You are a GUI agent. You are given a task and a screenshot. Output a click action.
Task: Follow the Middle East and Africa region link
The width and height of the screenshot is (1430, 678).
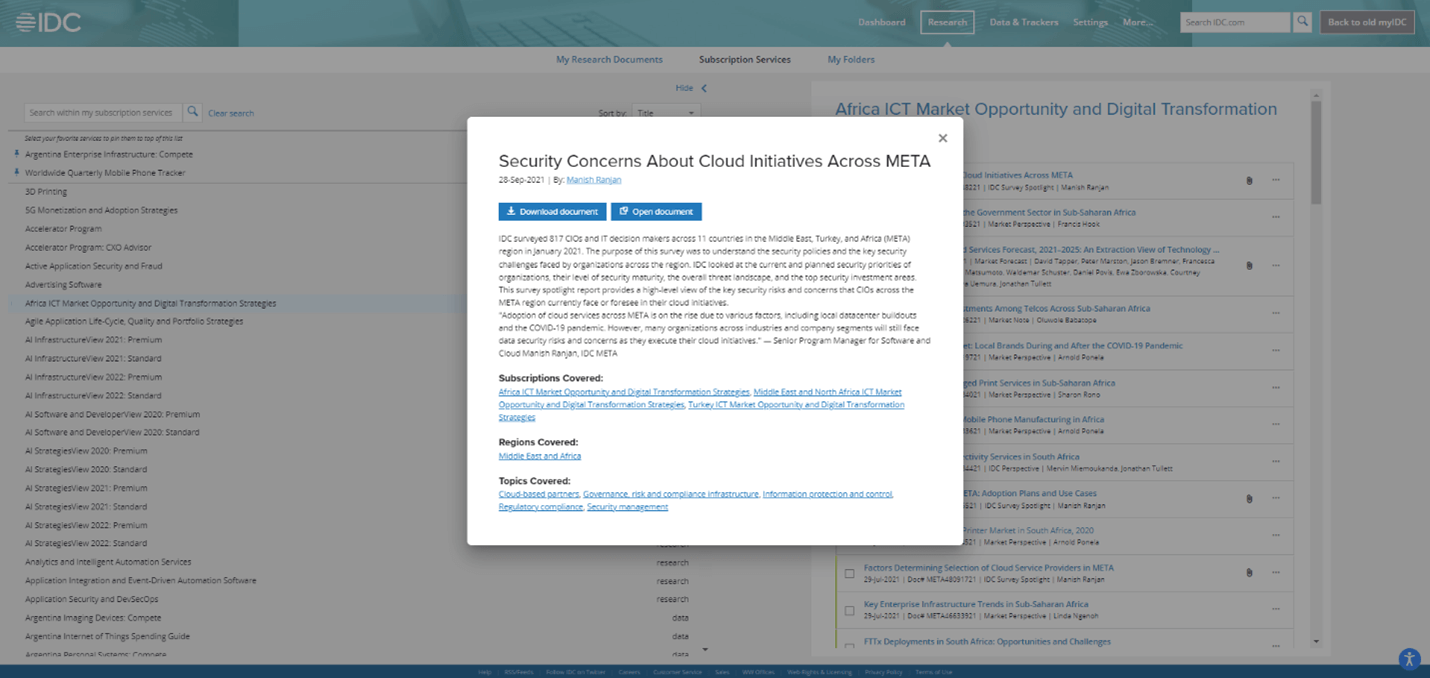pyautogui.click(x=540, y=456)
